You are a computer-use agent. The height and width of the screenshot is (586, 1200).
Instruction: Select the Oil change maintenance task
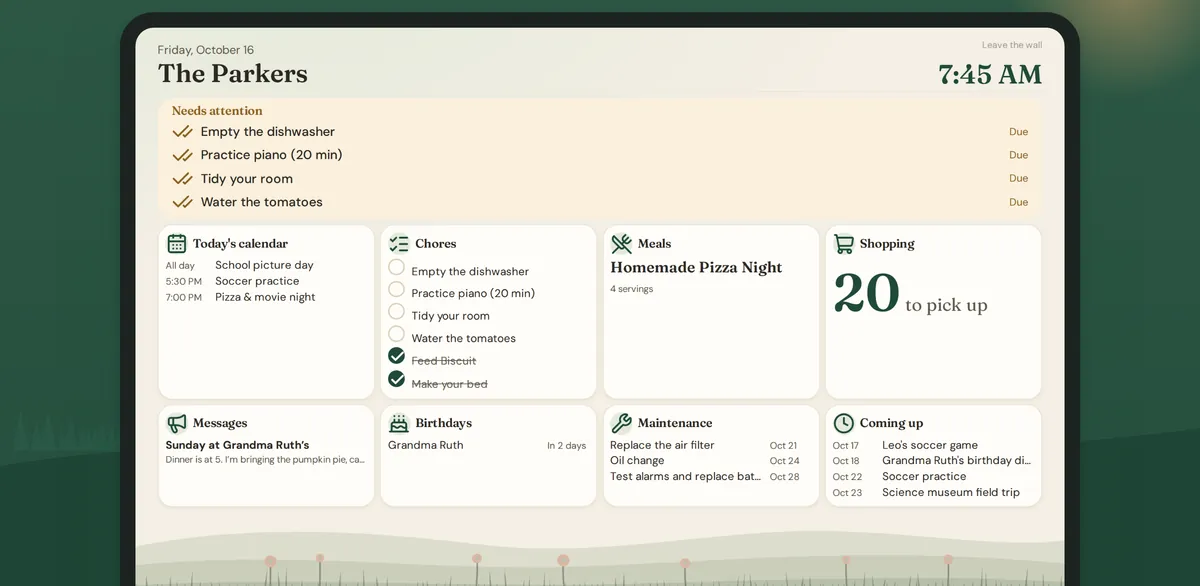(x=705, y=461)
